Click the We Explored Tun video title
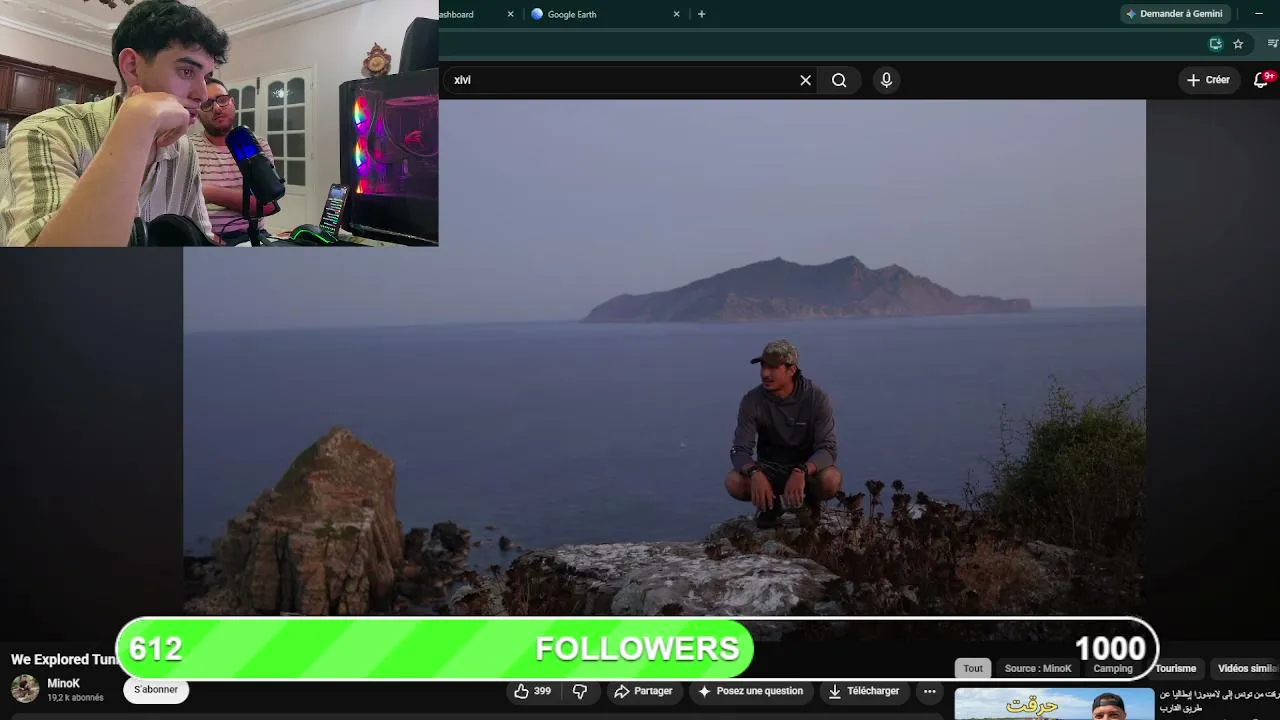The image size is (1280, 720). click(64, 659)
